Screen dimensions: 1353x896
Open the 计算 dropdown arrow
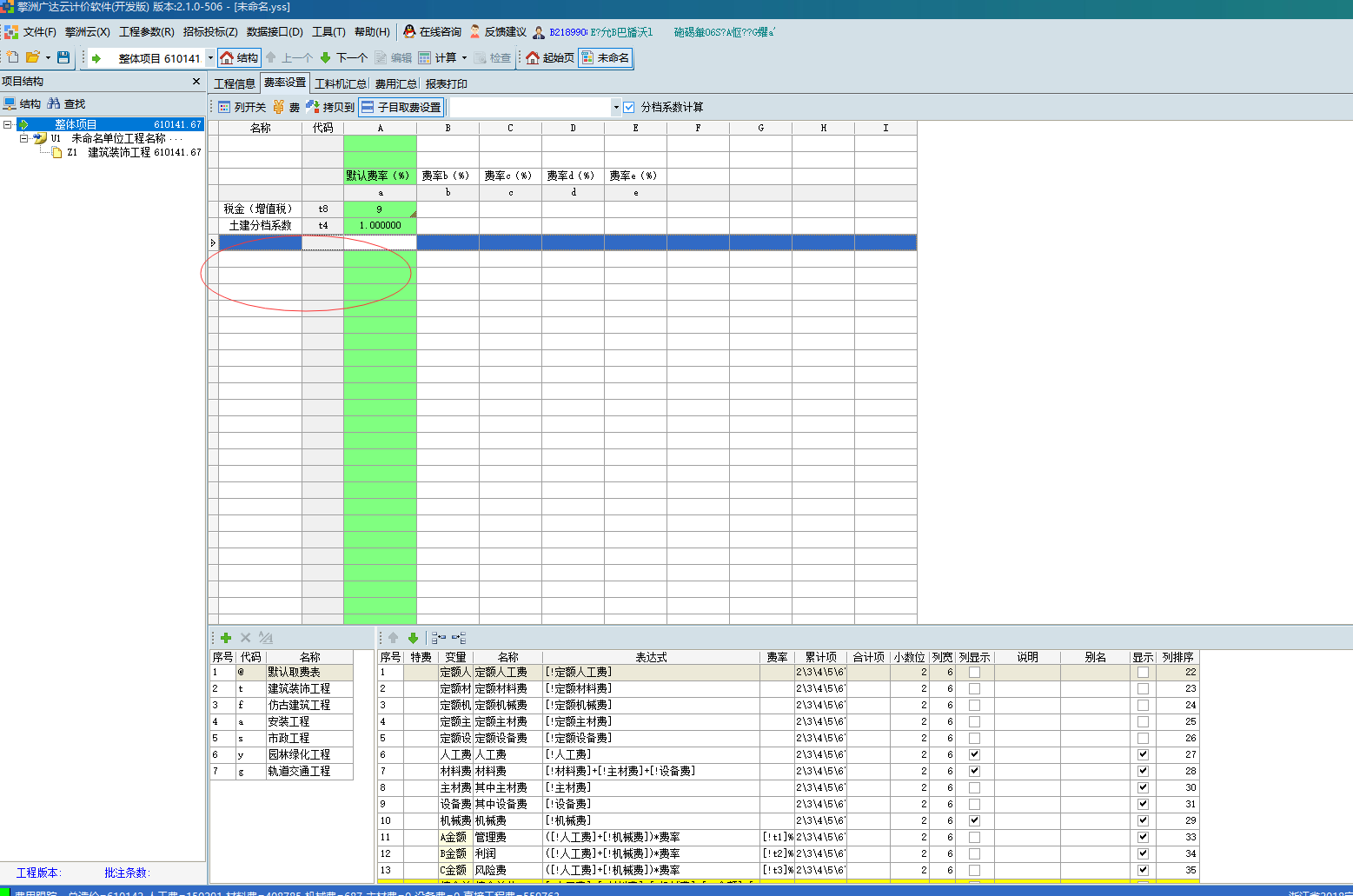tap(464, 58)
